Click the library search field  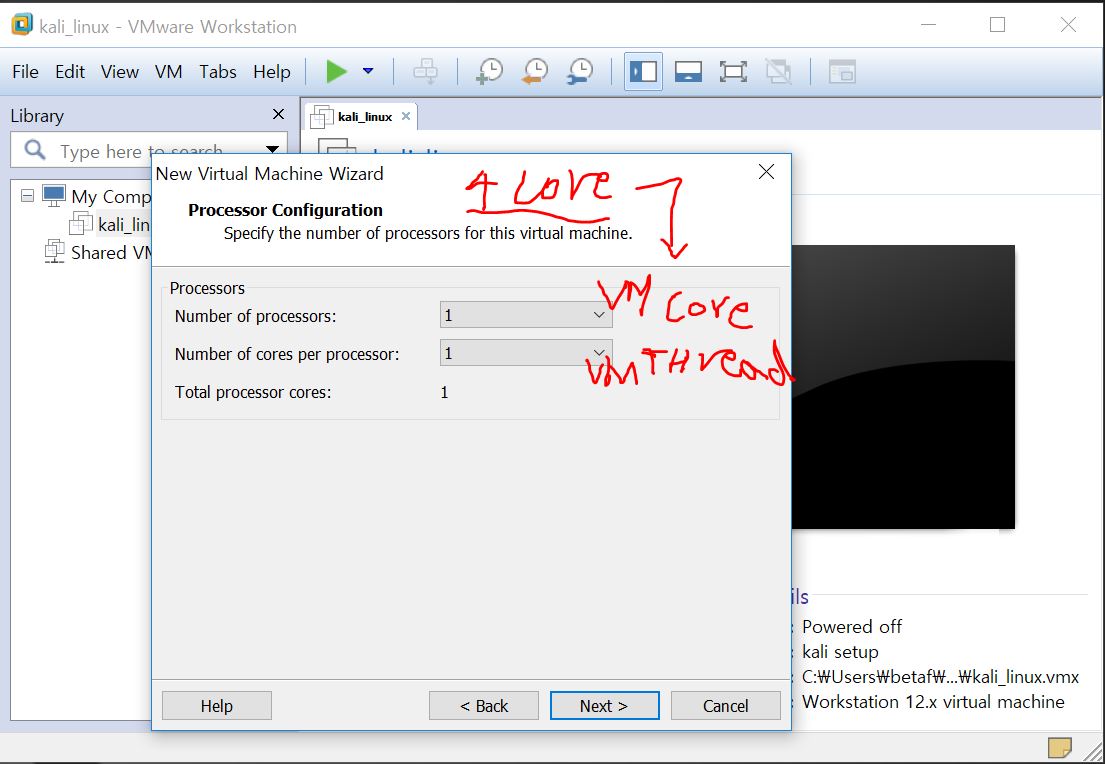click(x=149, y=150)
